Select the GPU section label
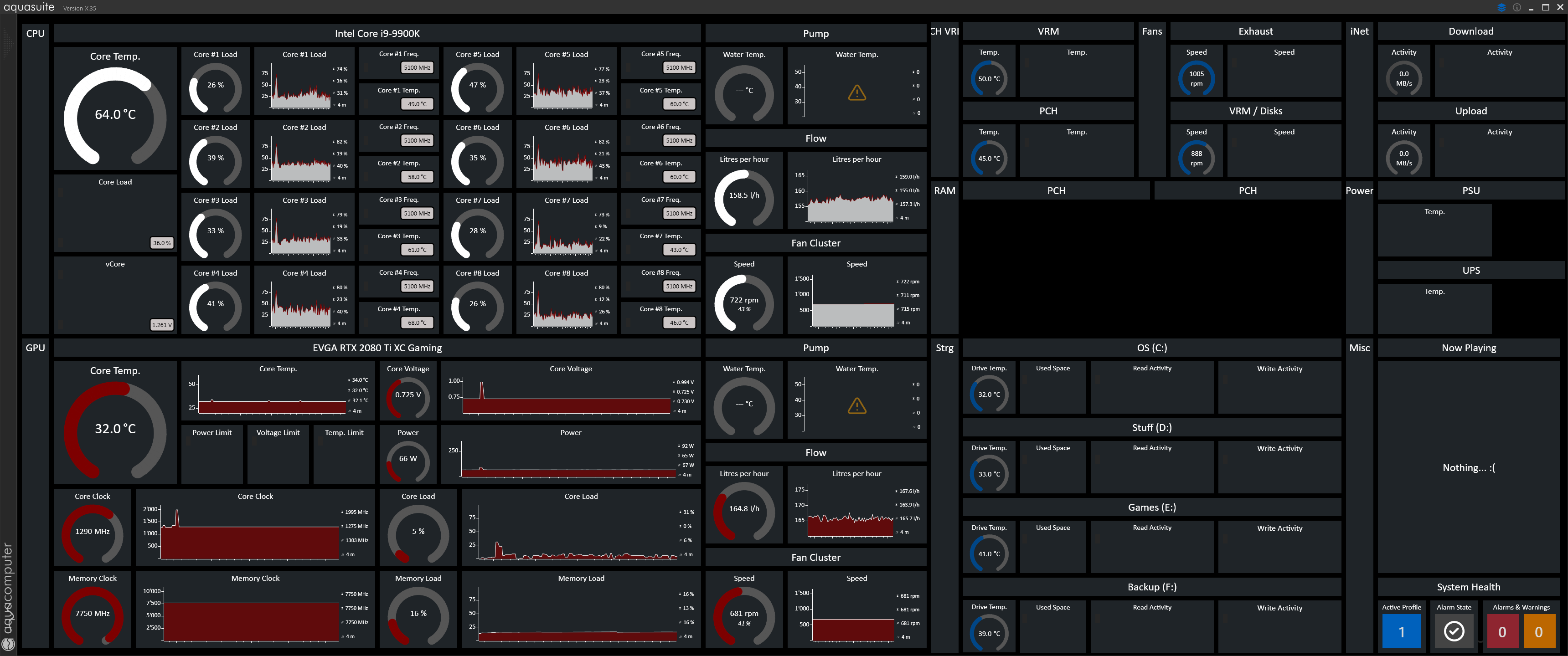 click(35, 348)
